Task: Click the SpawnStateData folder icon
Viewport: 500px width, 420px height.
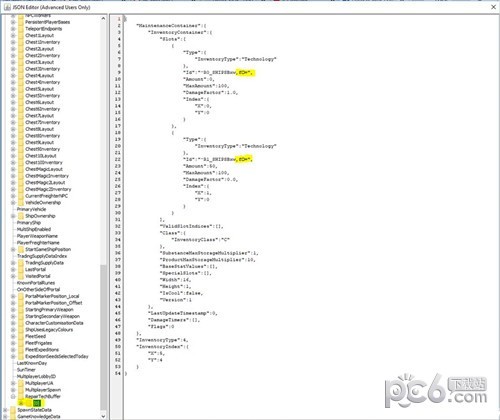Action: [13, 410]
